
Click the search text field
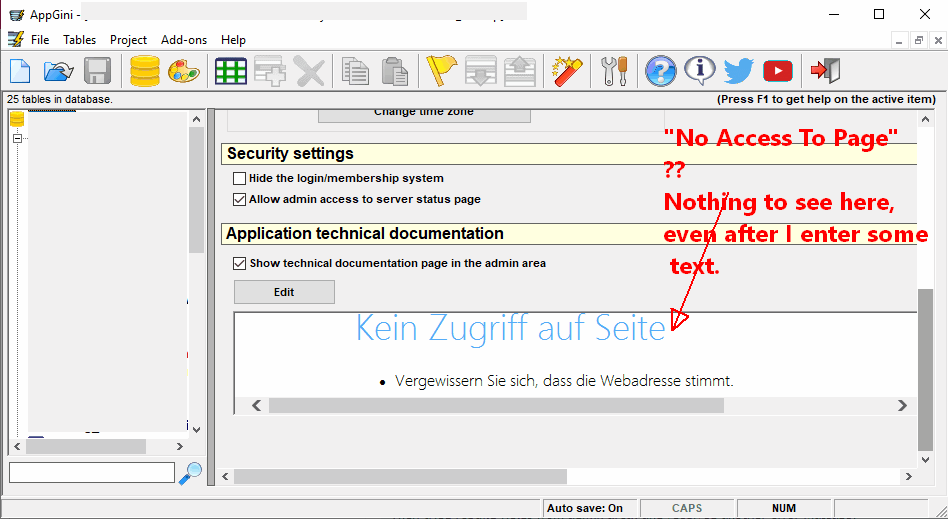point(92,472)
